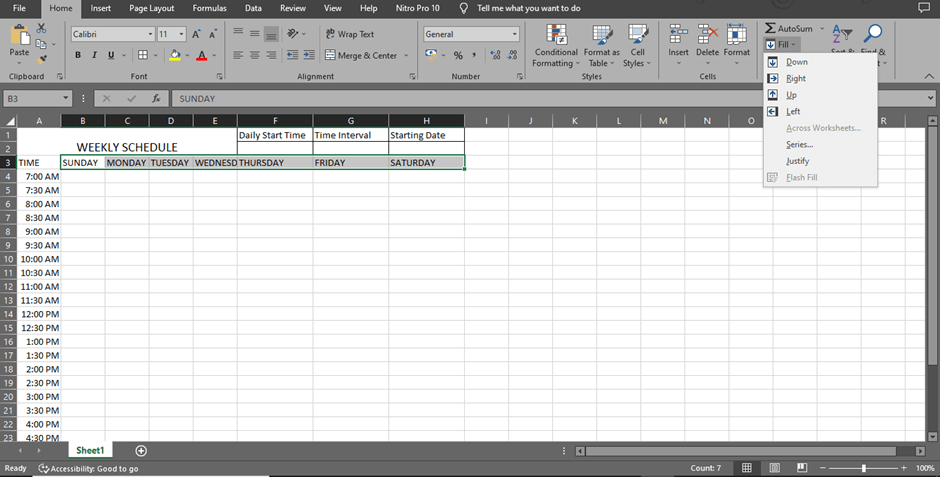The height and width of the screenshot is (477, 940).
Task: Toggle Wrap Text
Action: point(350,34)
